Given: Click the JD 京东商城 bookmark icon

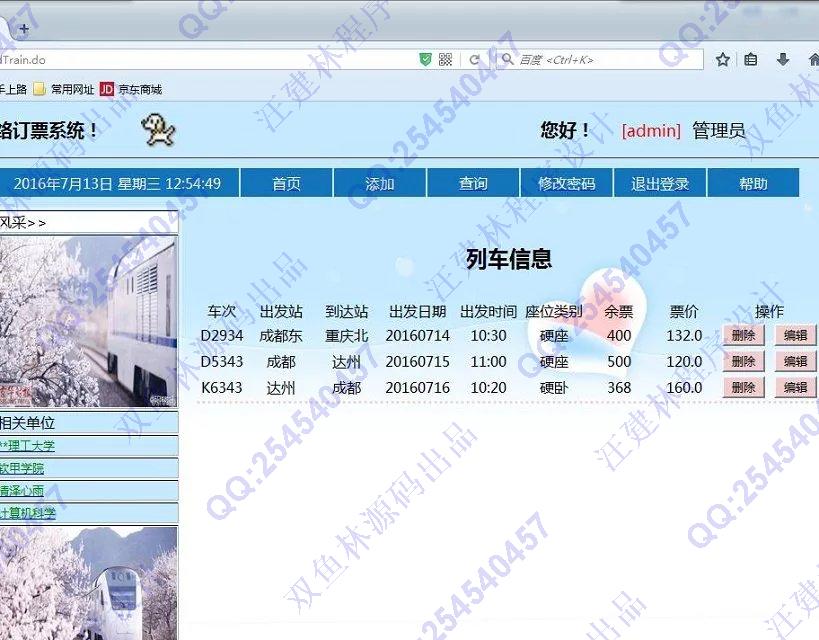Looking at the screenshot, I should [x=107, y=89].
